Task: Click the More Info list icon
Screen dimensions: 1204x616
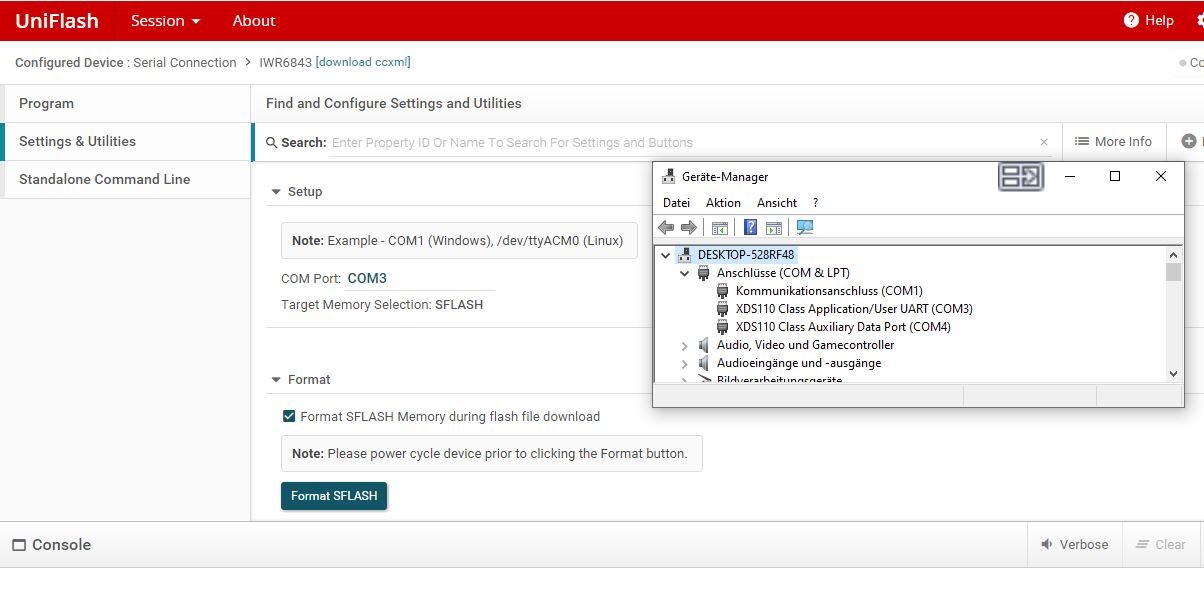Action: [x=1081, y=142]
